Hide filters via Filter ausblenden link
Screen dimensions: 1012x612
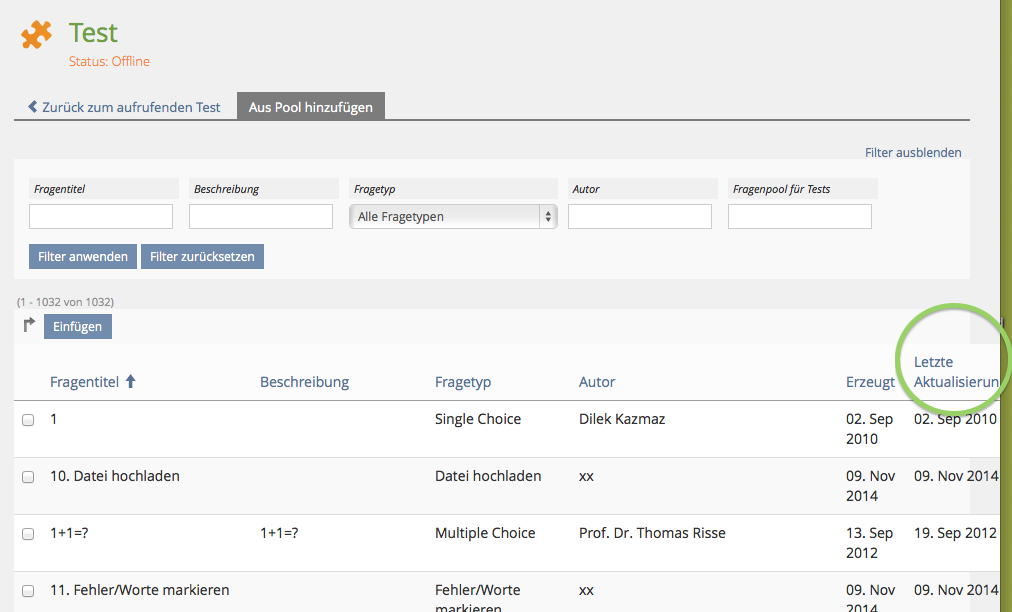click(913, 153)
